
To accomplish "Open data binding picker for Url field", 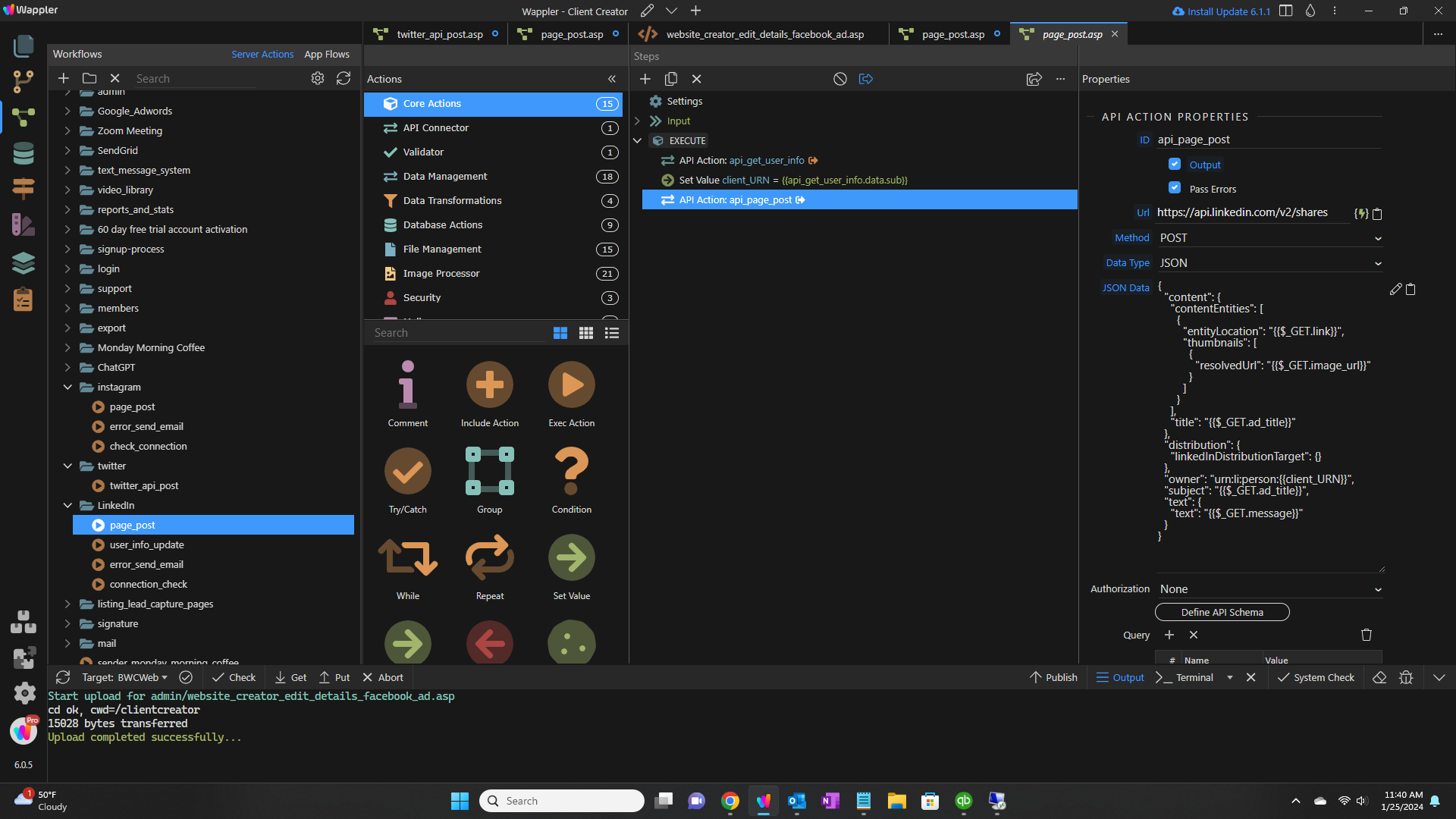I will click(x=1361, y=214).
